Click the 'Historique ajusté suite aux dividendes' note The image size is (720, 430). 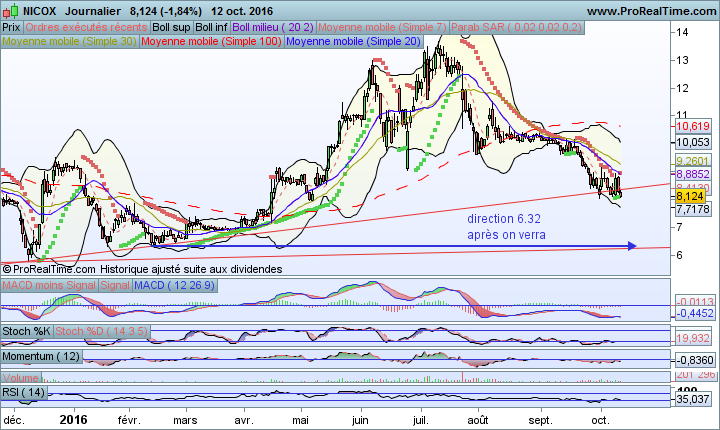point(191,269)
